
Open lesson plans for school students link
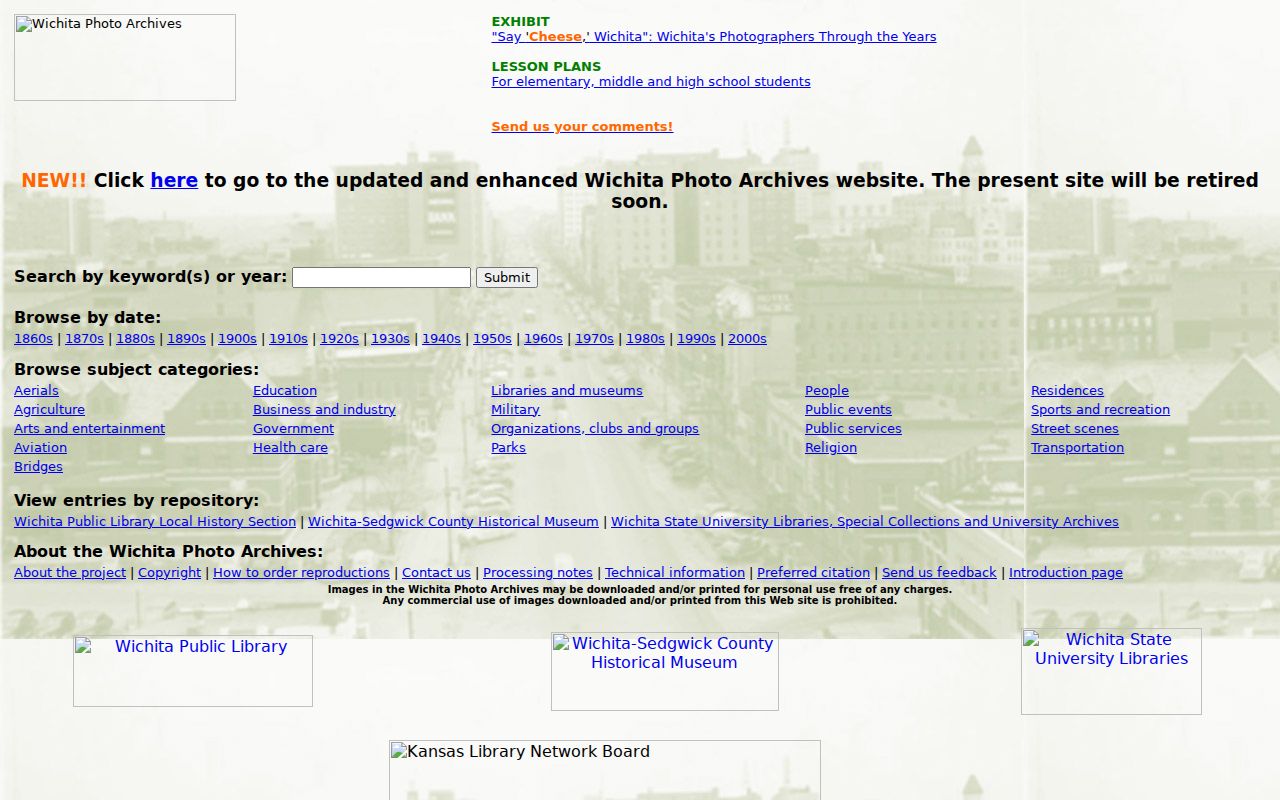(x=651, y=82)
